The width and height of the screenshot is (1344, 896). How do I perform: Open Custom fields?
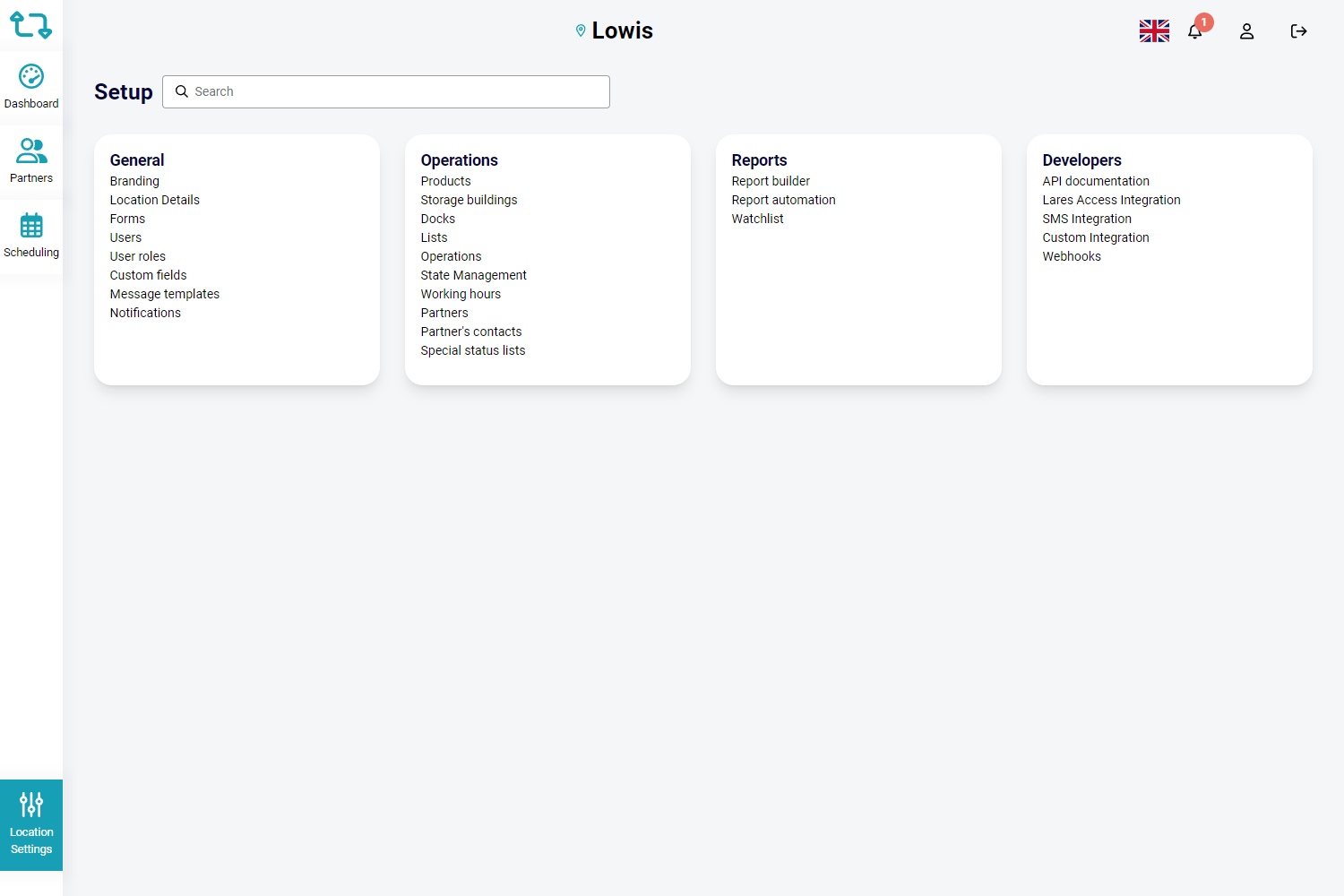149,275
